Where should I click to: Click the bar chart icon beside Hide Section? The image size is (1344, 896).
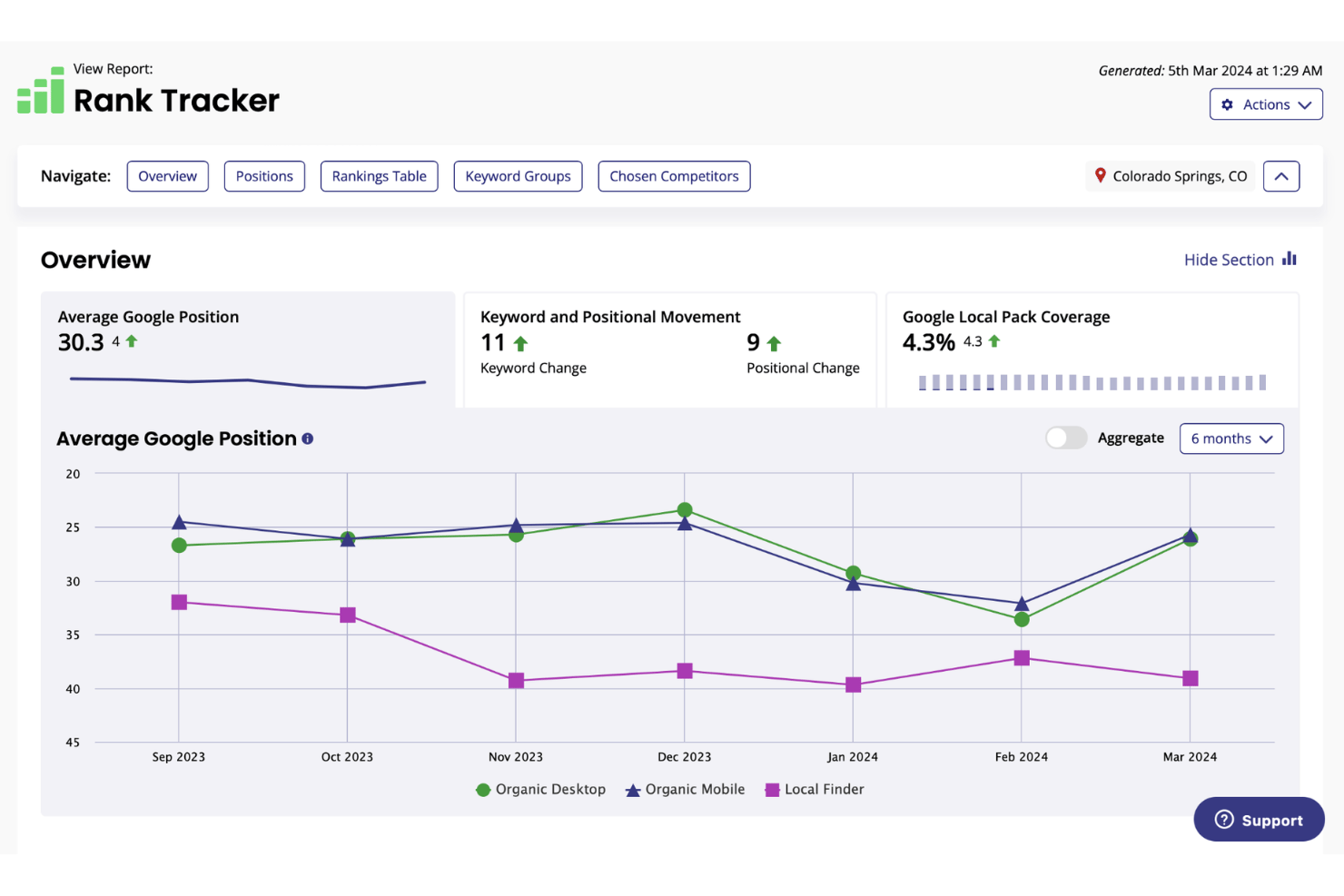pos(1290,259)
